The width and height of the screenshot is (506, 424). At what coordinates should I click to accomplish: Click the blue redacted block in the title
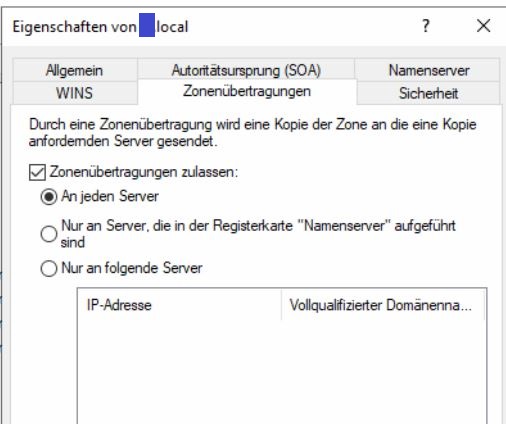point(147,25)
